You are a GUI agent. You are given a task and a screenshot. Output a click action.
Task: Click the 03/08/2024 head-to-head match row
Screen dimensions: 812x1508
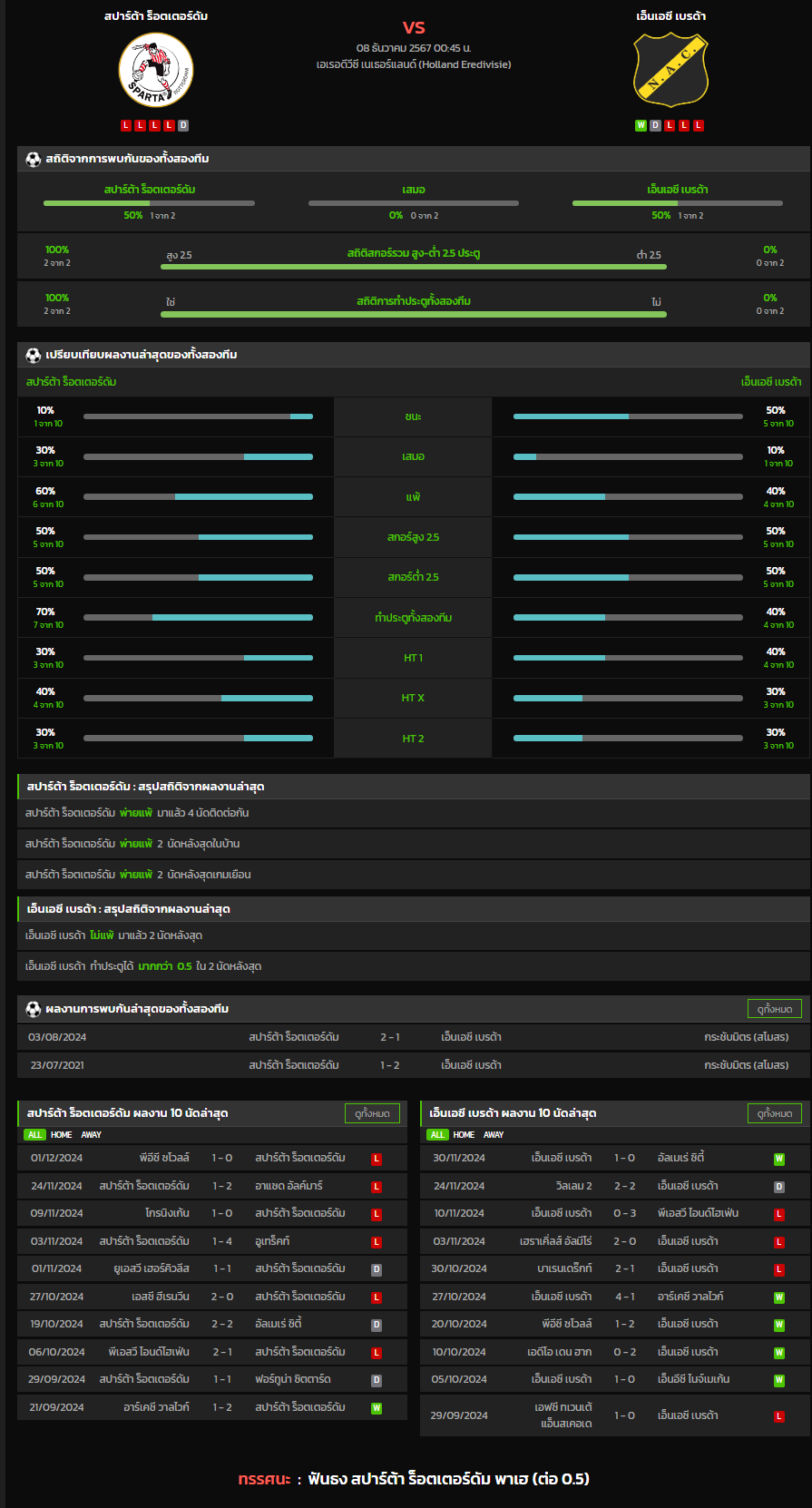click(x=414, y=1037)
